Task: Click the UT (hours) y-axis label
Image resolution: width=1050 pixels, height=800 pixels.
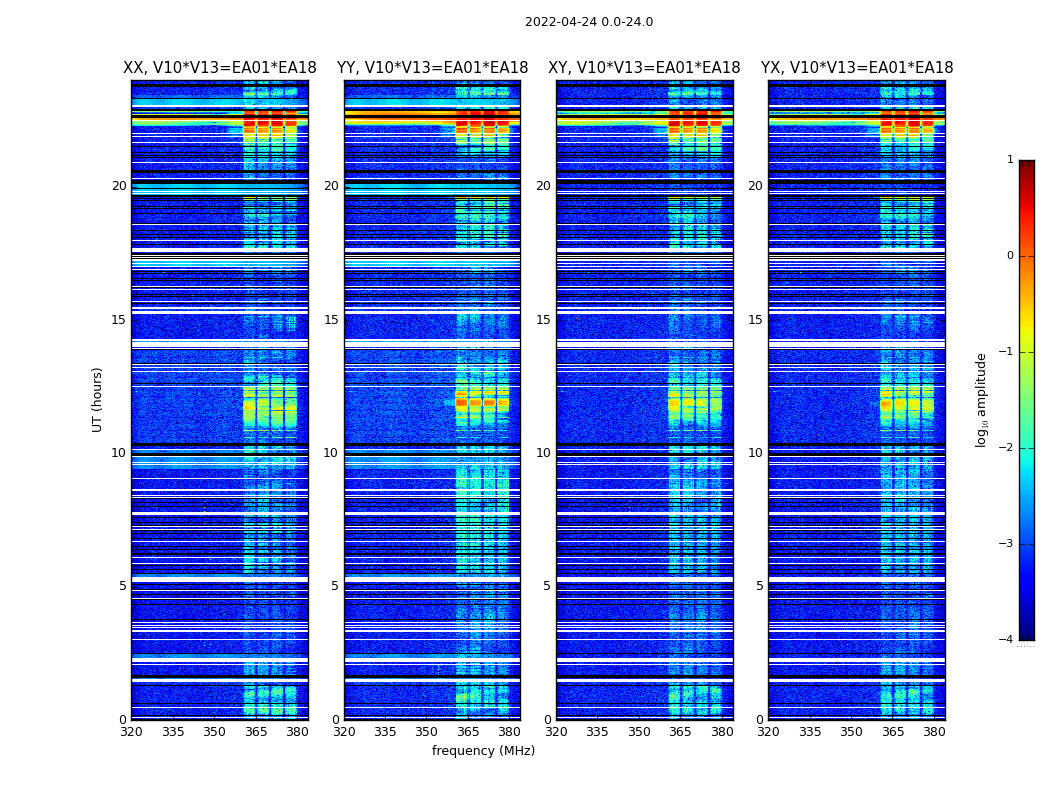Action: (98, 399)
